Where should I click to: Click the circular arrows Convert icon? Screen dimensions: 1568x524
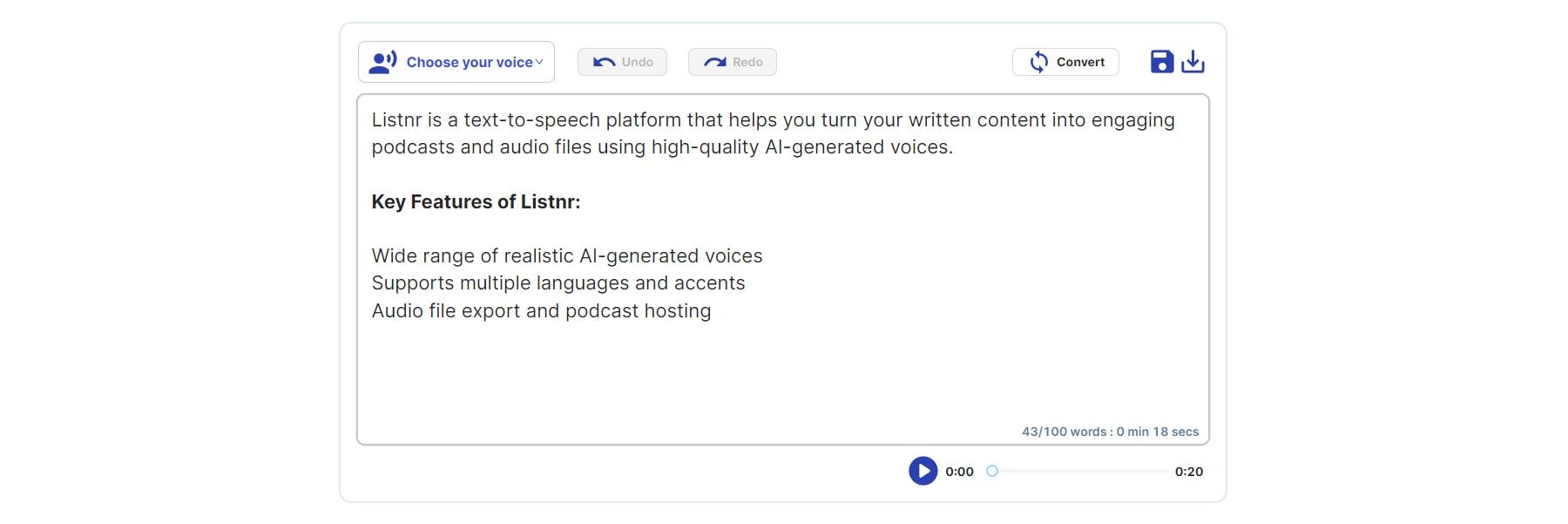coord(1038,62)
